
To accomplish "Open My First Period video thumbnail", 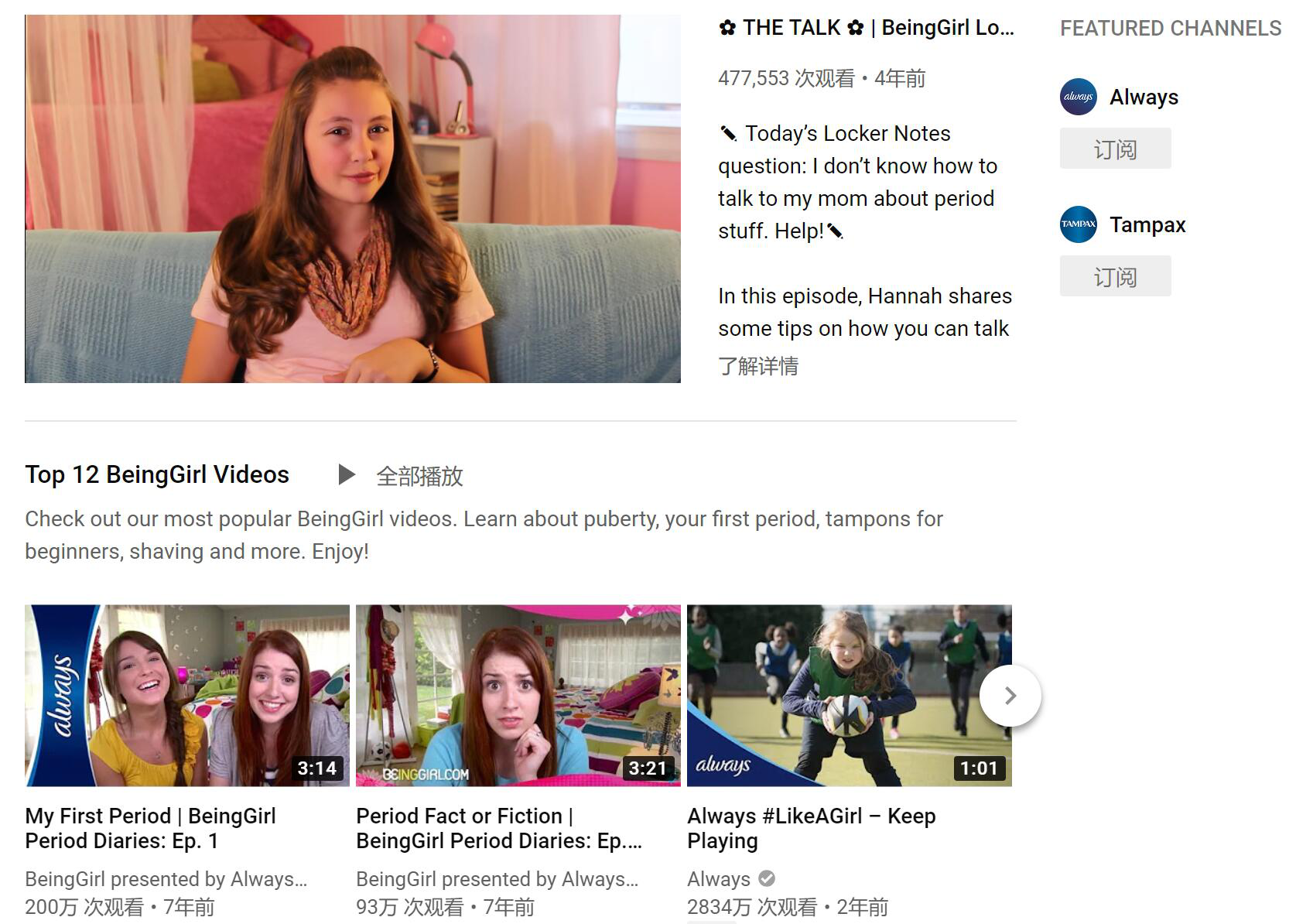I will pyautogui.click(x=186, y=695).
